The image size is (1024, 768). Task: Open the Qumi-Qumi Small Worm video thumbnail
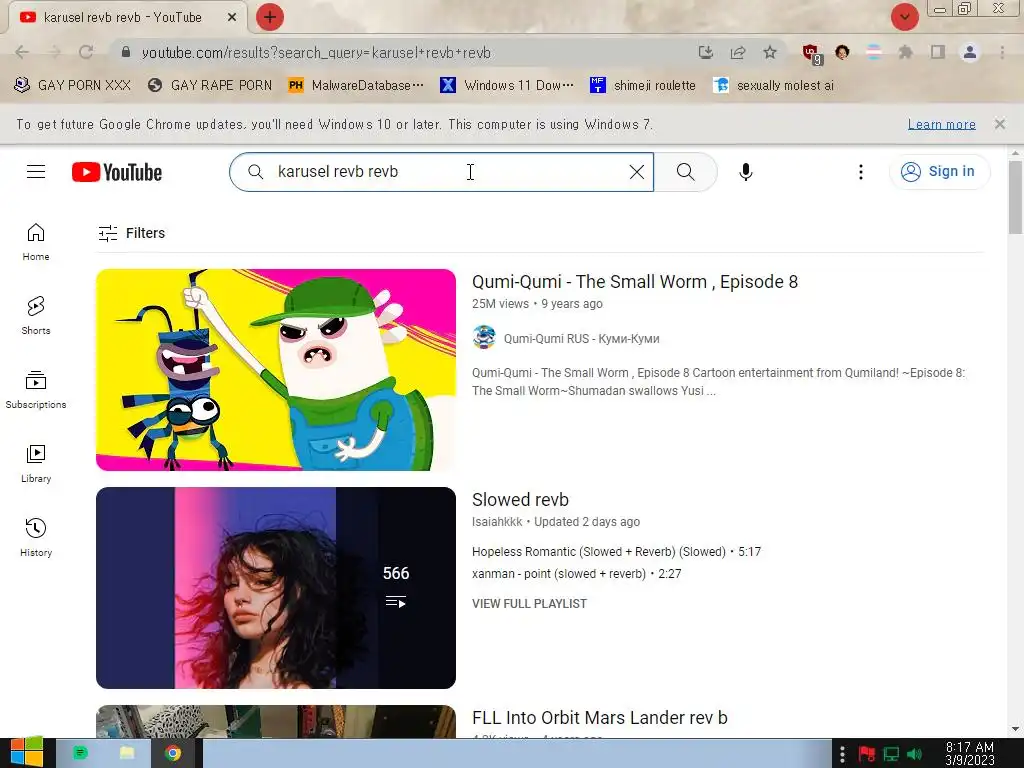[276, 370]
